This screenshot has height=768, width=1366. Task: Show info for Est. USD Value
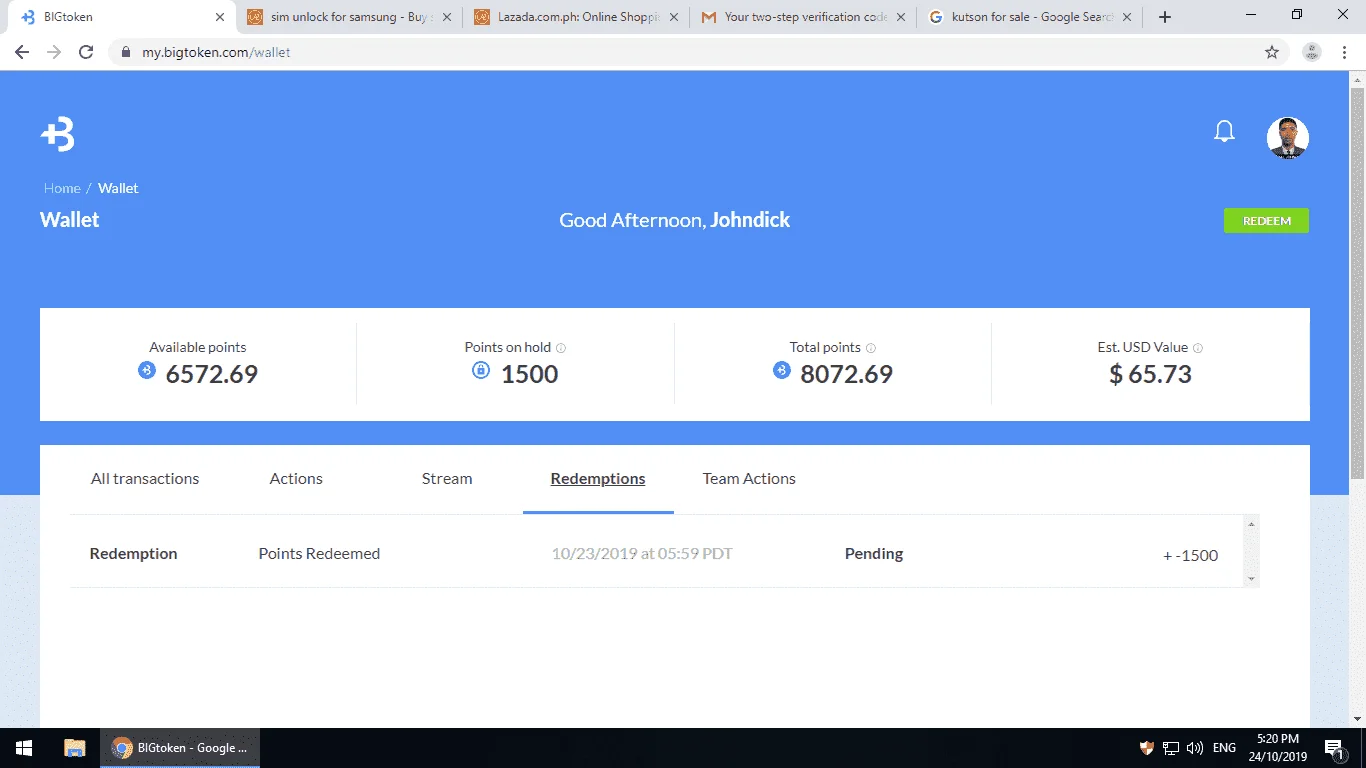(1198, 348)
